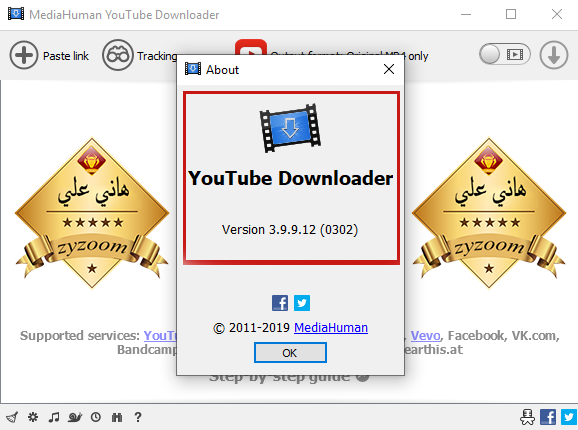Click the Twitter icon in the status bar
Viewport: 578px width, 430px height.
click(x=569, y=417)
